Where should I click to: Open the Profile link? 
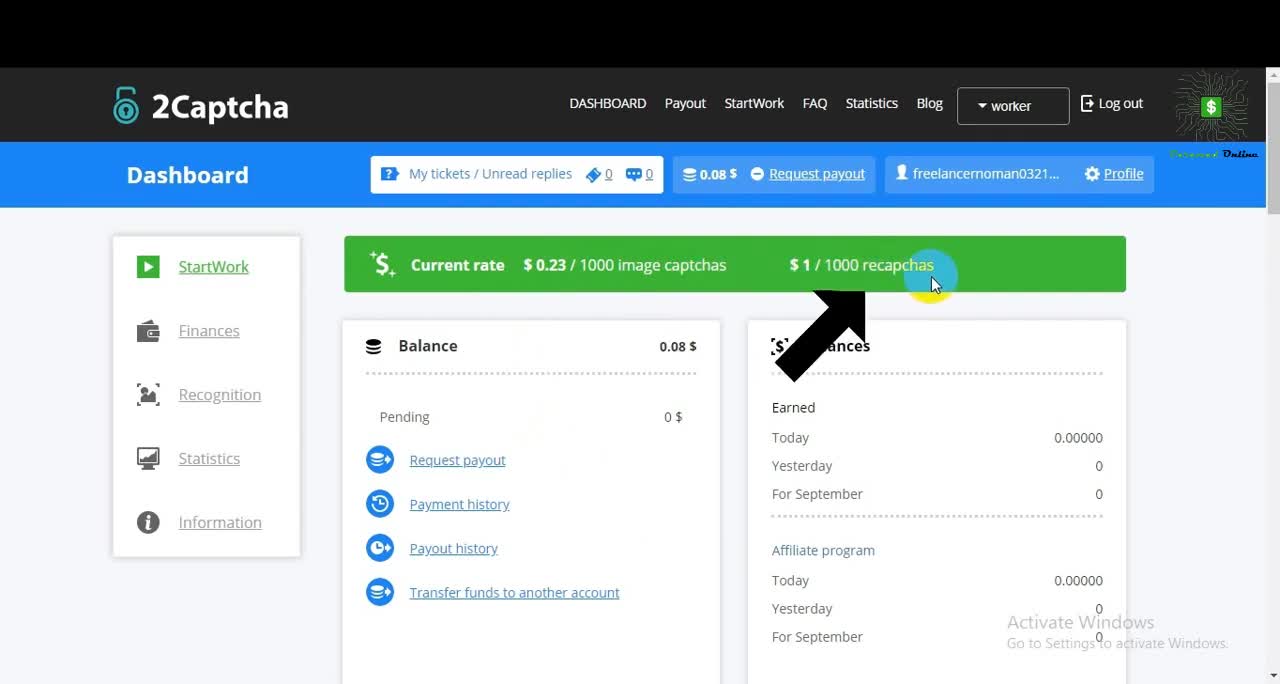[x=1123, y=174]
